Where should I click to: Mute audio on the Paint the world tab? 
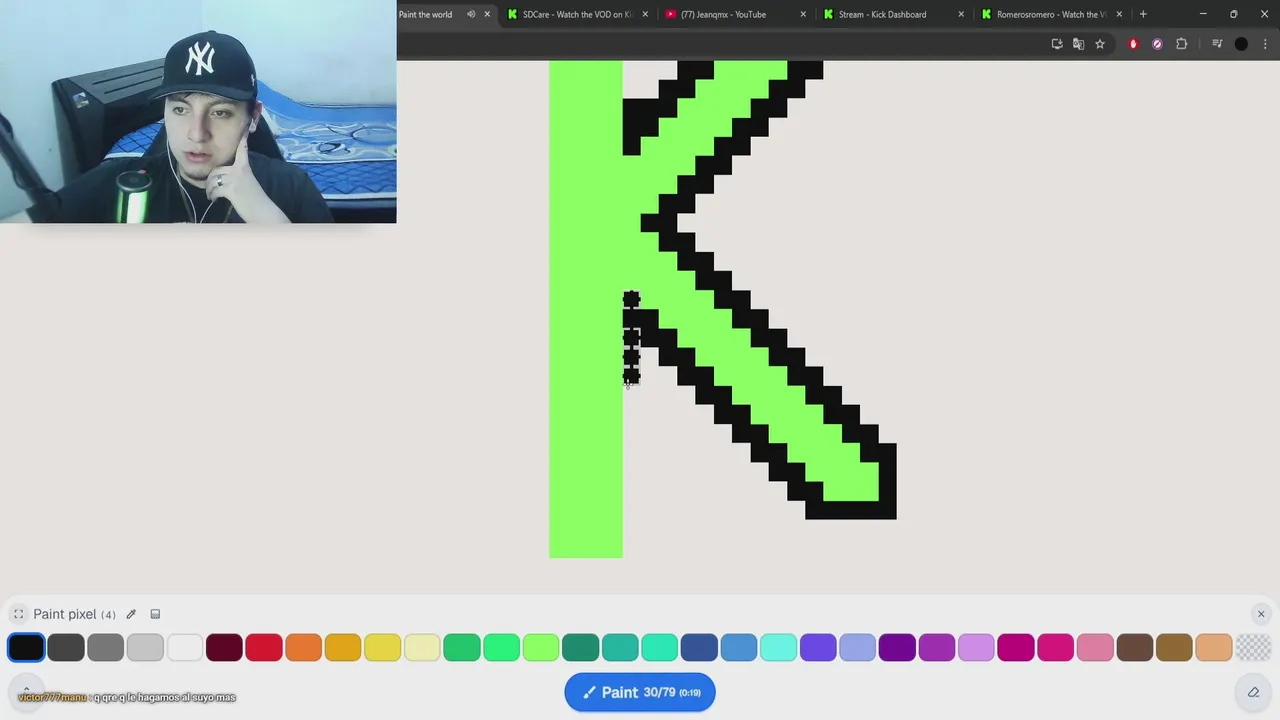(x=471, y=14)
